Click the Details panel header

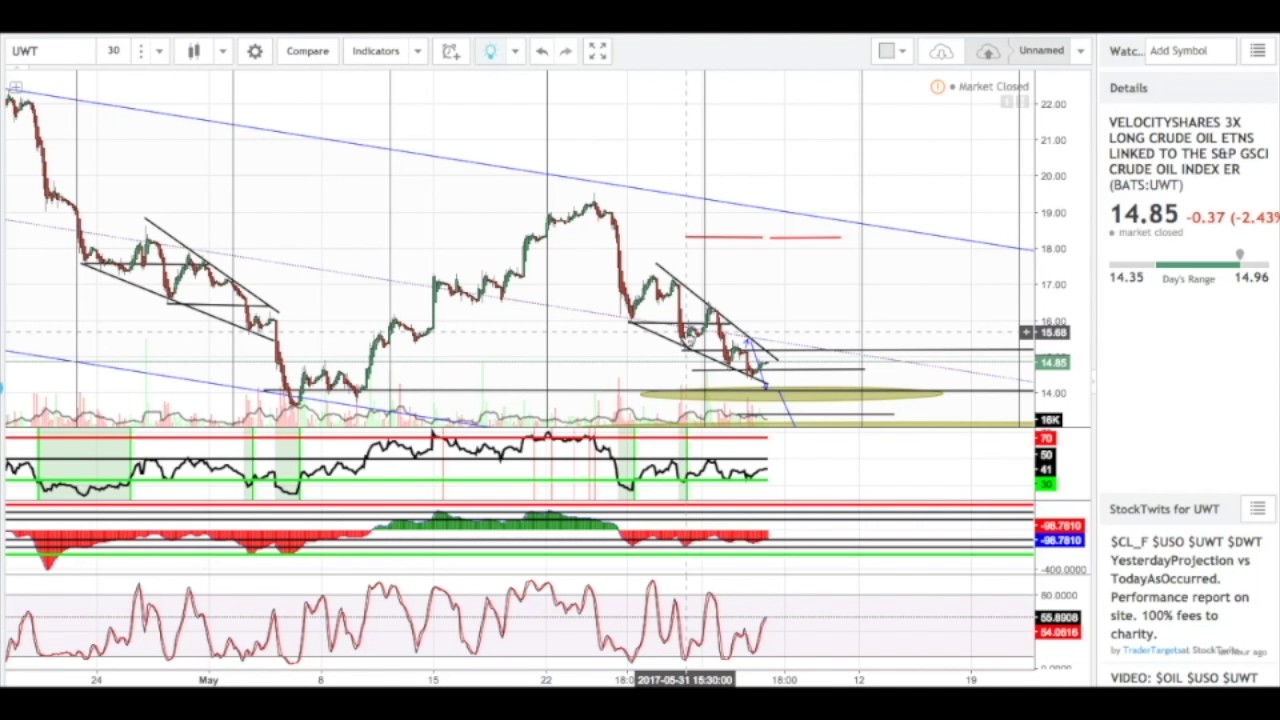pos(1128,88)
